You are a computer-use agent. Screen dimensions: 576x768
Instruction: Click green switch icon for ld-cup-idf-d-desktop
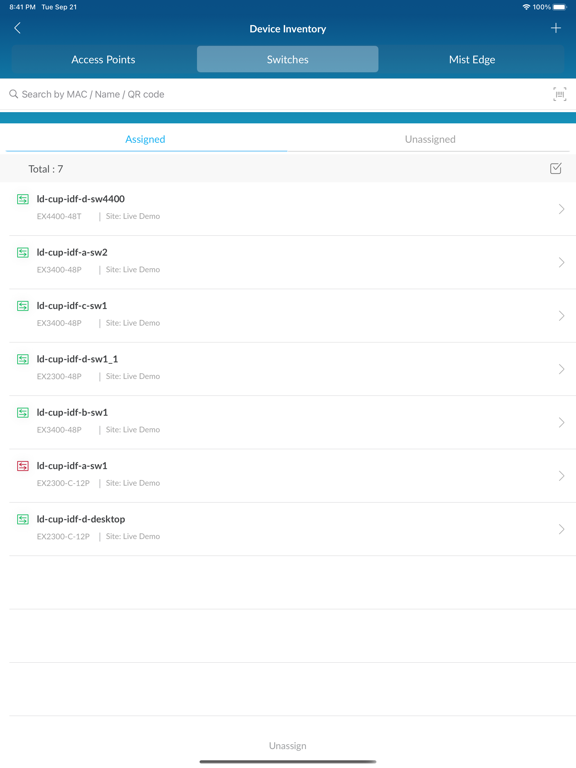pyautogui.click(x=23, y=519)
